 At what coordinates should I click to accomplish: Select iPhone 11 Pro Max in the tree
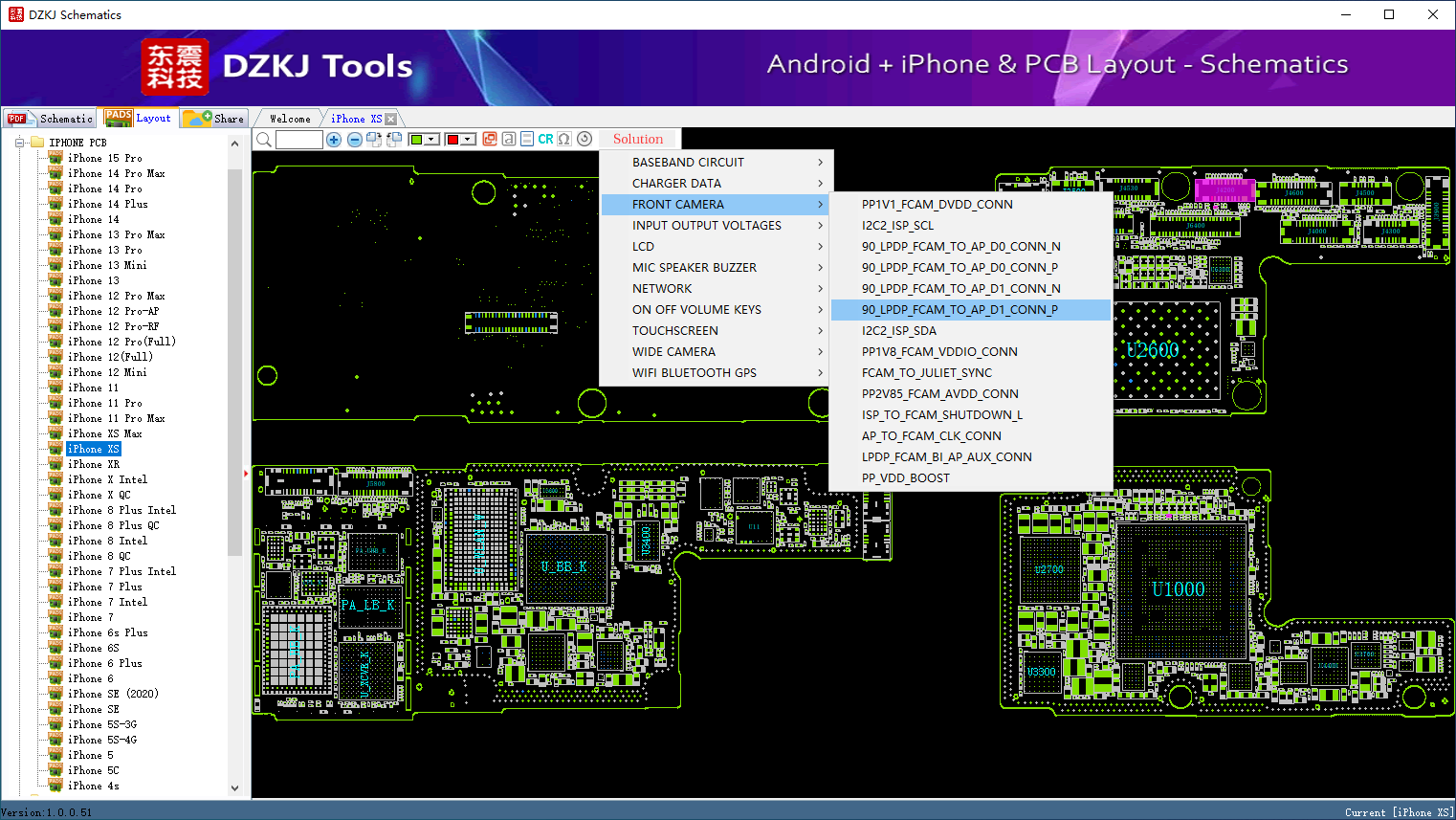pyautogui.click(x=117, y=418)
